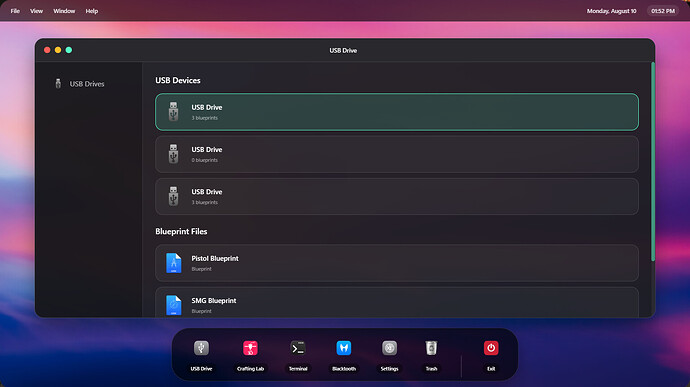The image size is (690, 387).
Task: Click the Pistol Blueprint file icon
Action: [x=173, y=263]
